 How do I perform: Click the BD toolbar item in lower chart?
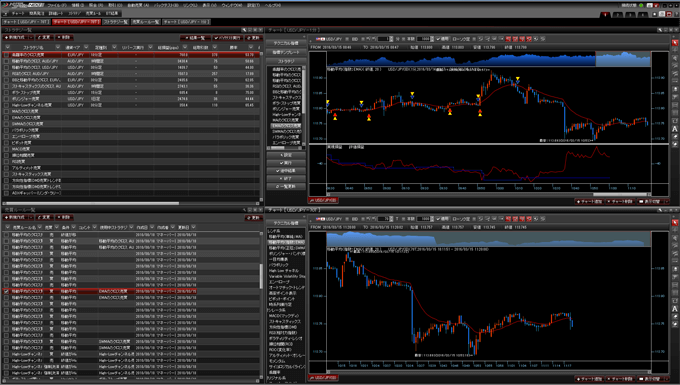pyautogui.click(x=355, y=219)
